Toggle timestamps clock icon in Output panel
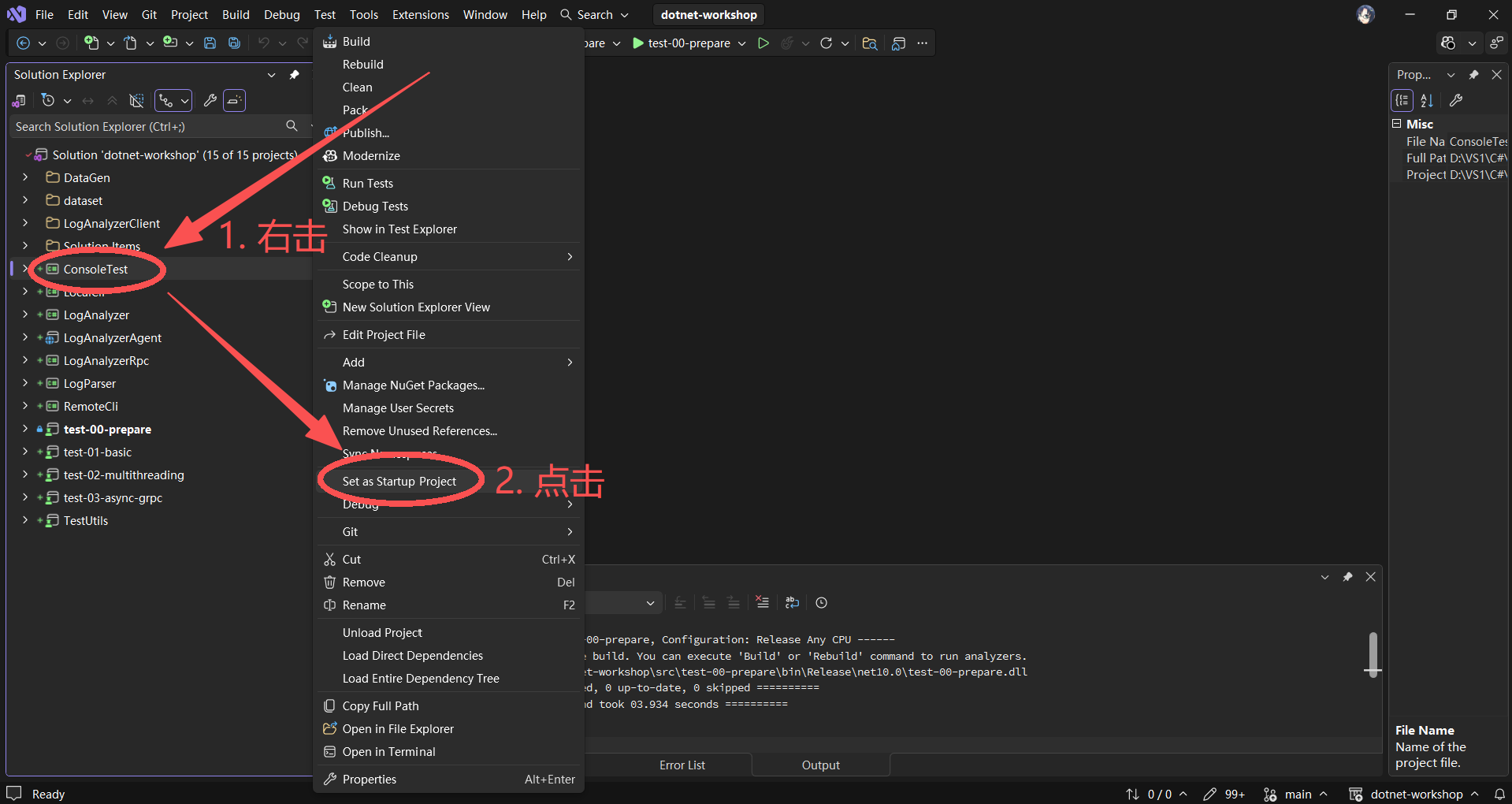1512x804 pixels. coord(821,602)
